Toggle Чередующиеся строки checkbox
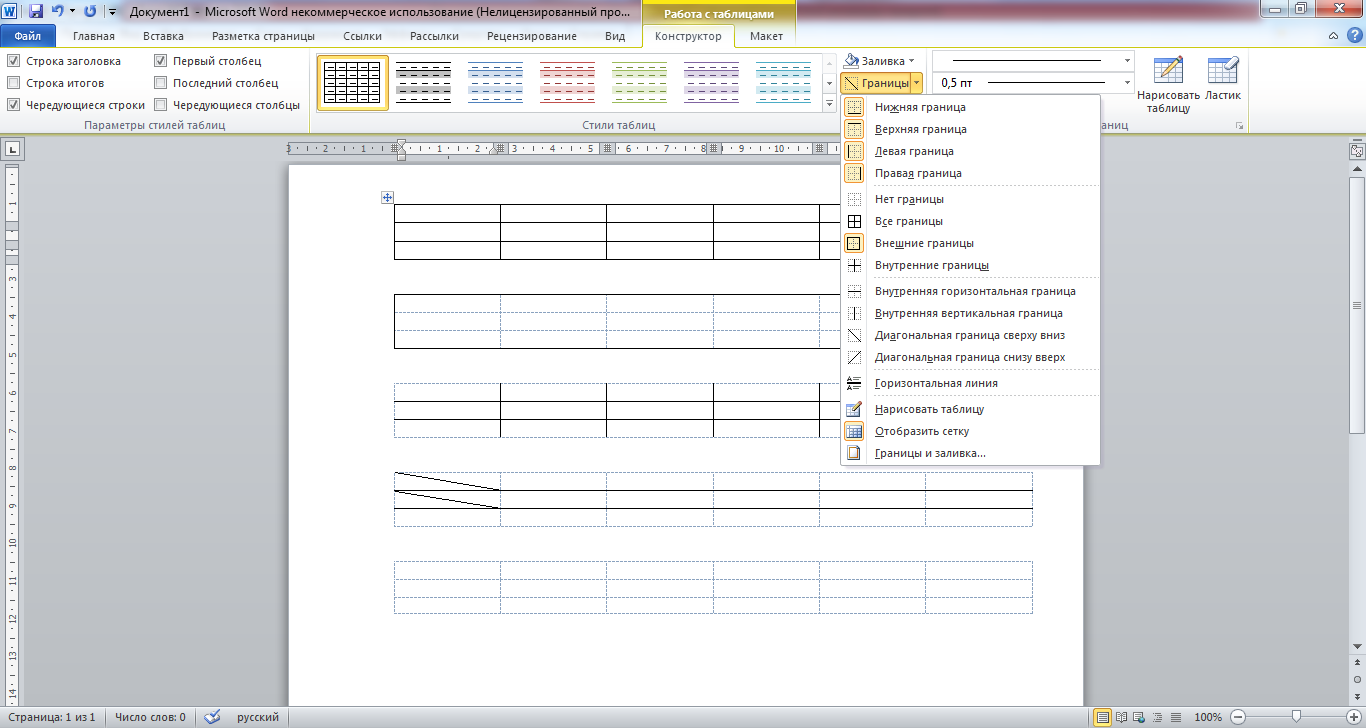This screenshot has width=1366, height=728. 13,105
